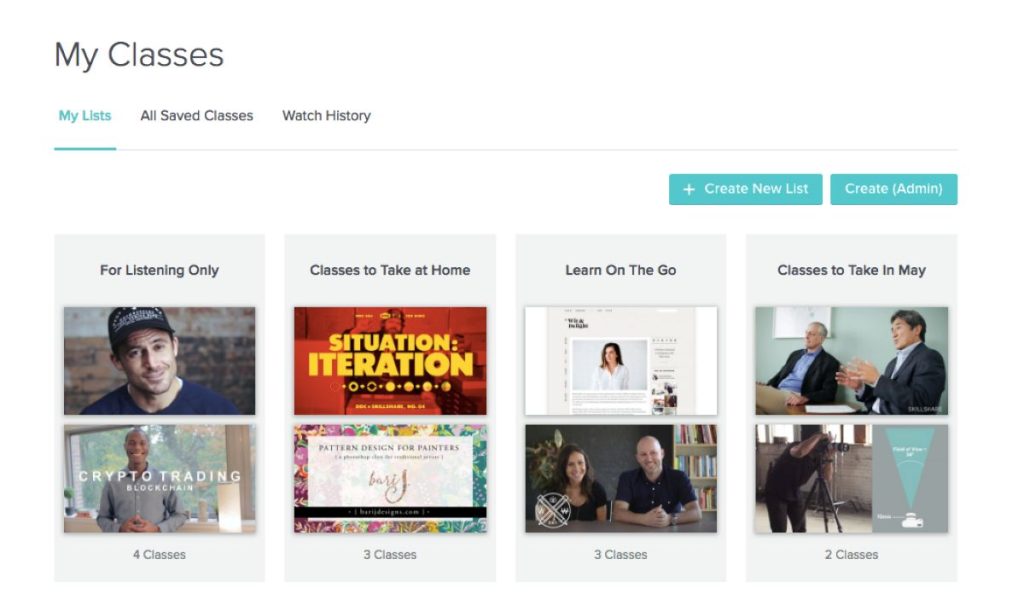Open the Classes to Take at Home list
Image resolution: width=1024 pixels, height=594 pixels.
[390, 269]
